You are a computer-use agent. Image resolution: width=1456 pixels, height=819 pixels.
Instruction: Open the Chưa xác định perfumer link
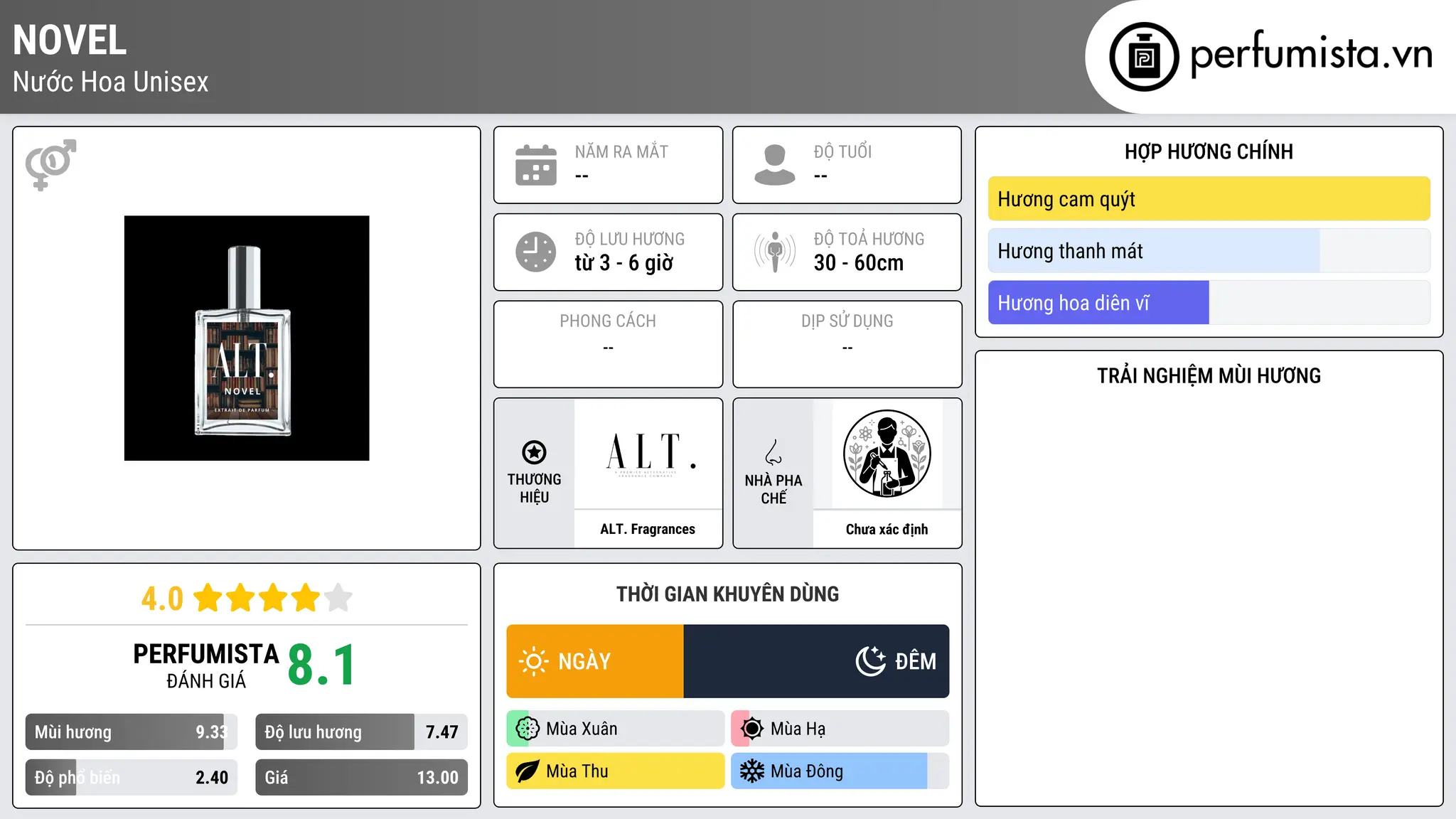(x=887, y=529)
